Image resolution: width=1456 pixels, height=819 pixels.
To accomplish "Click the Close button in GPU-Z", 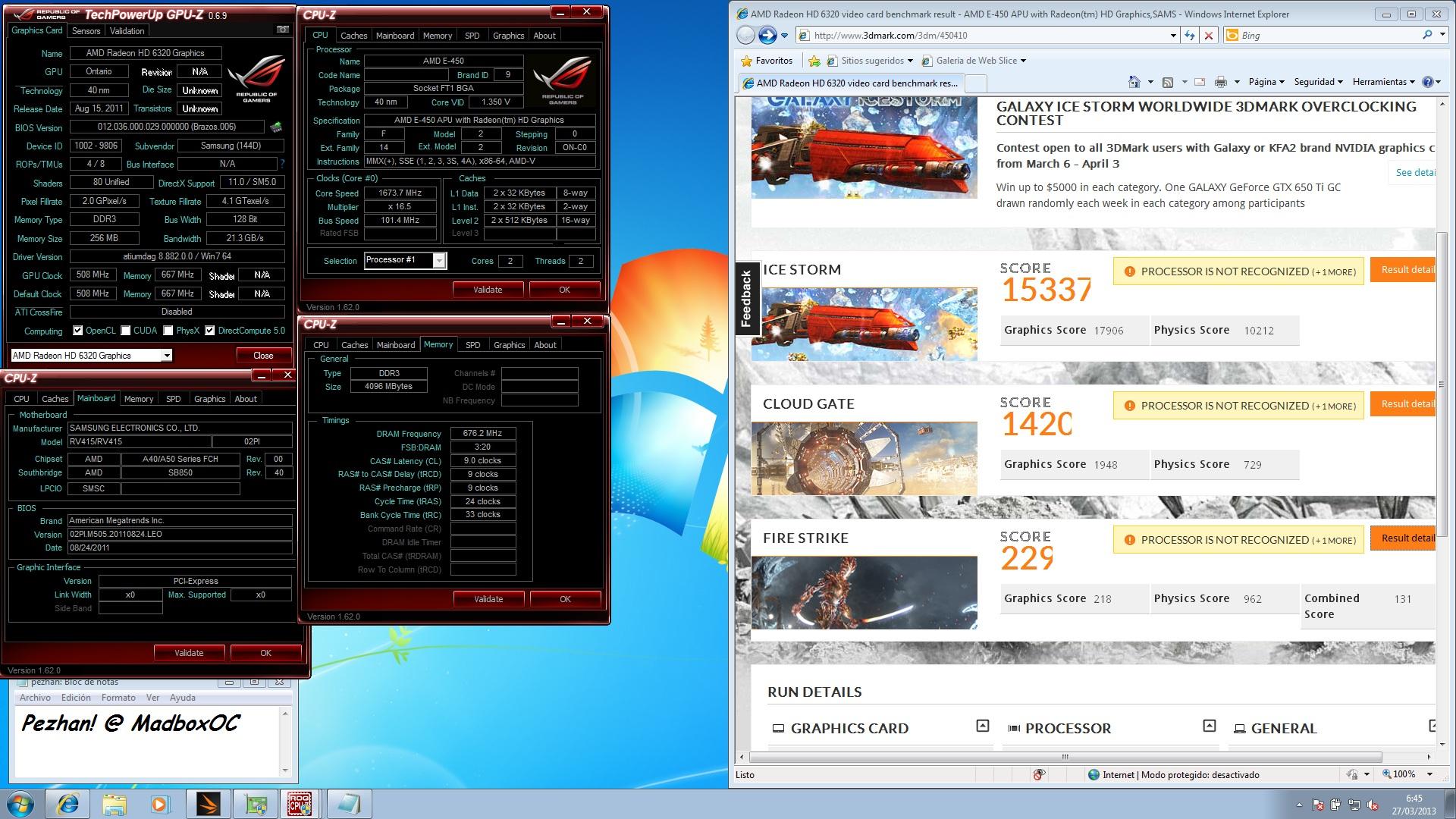I will click(263, 356).
